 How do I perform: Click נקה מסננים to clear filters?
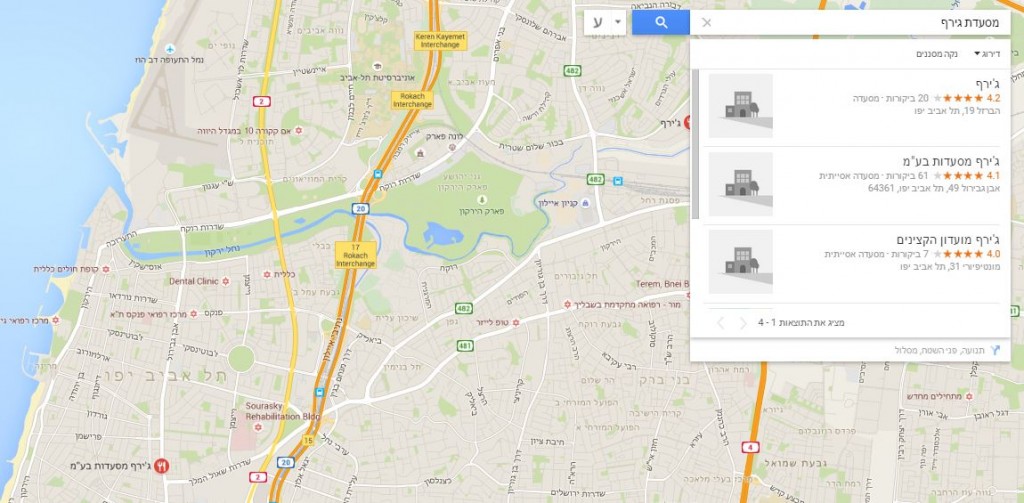coord(936,54)
